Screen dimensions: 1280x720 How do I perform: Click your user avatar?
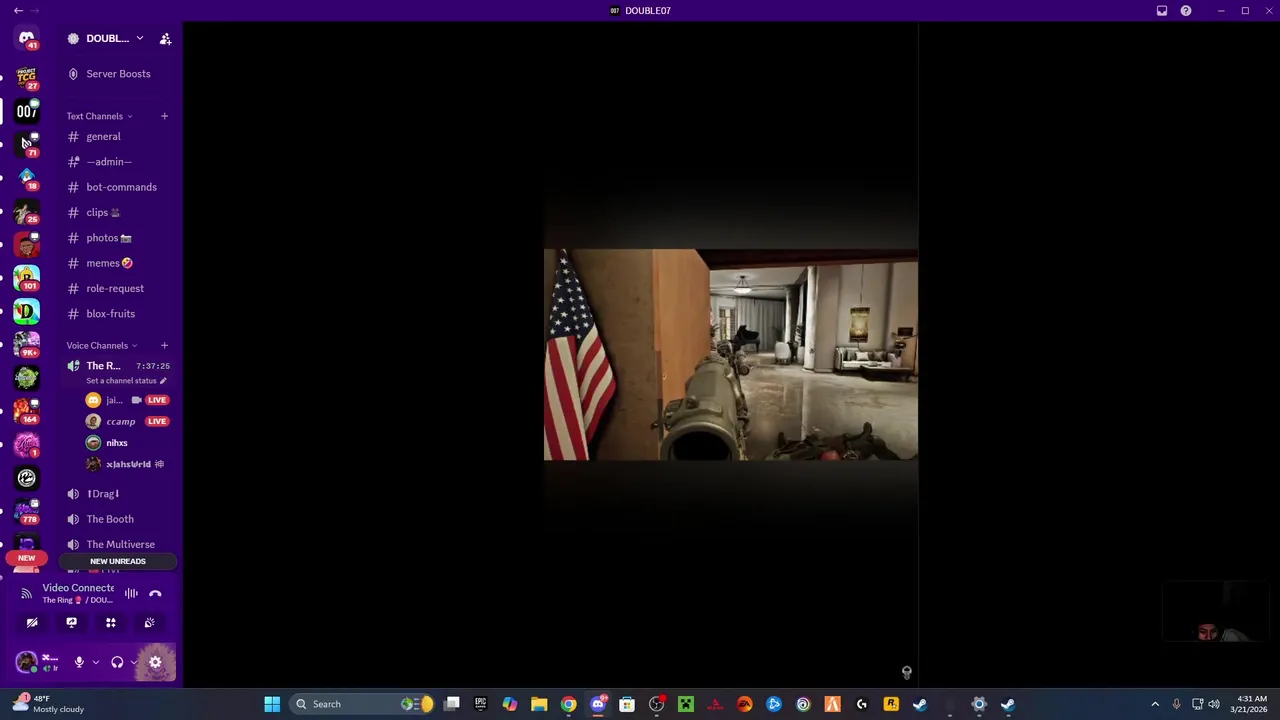pos(26,662)
